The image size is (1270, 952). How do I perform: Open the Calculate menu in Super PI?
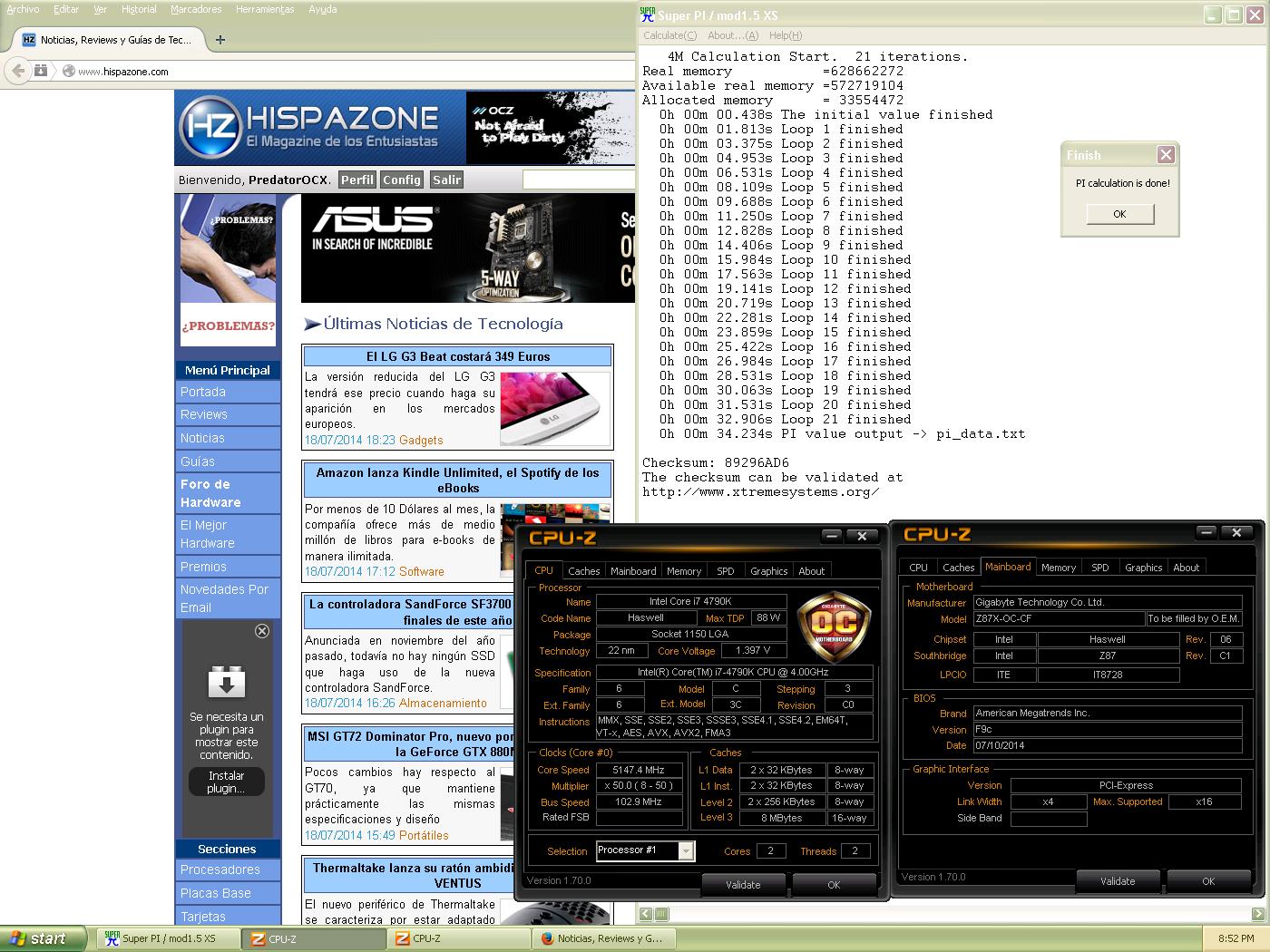(x=669, y=35)
